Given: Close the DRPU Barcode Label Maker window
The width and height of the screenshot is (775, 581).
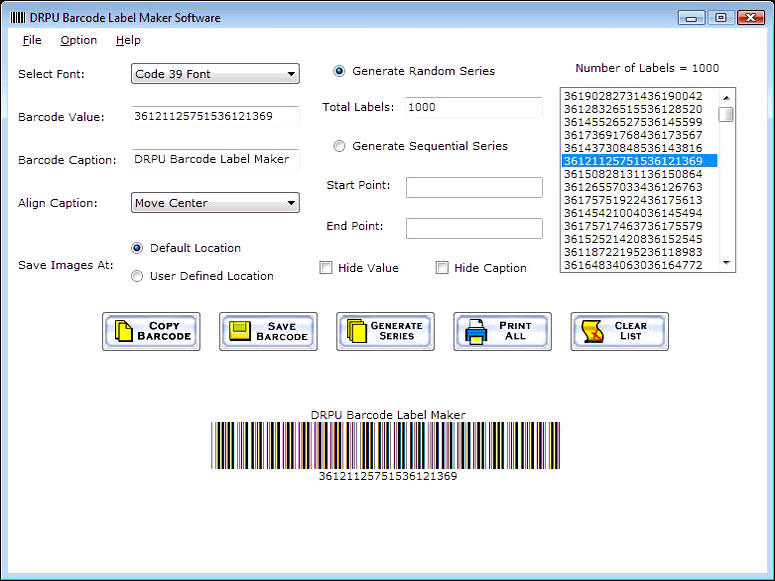Looking at the screenshot, I should [750, 18].
